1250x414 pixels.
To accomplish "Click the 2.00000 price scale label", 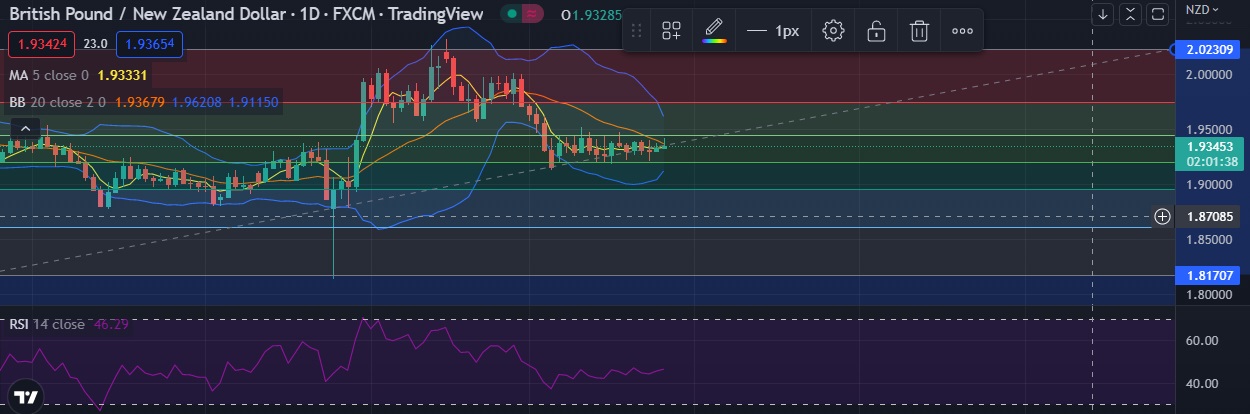I will pos(1209,74).
